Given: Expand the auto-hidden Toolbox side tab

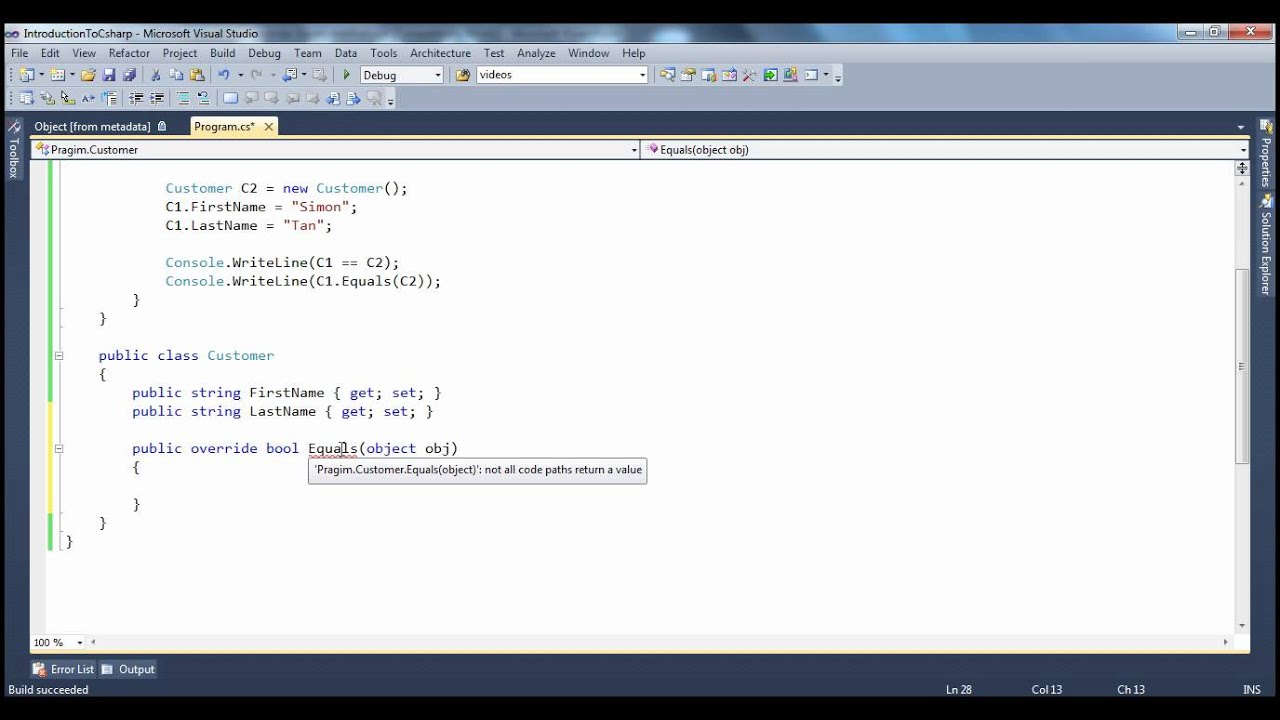Looking at the screenshot, I should point(14,149).
